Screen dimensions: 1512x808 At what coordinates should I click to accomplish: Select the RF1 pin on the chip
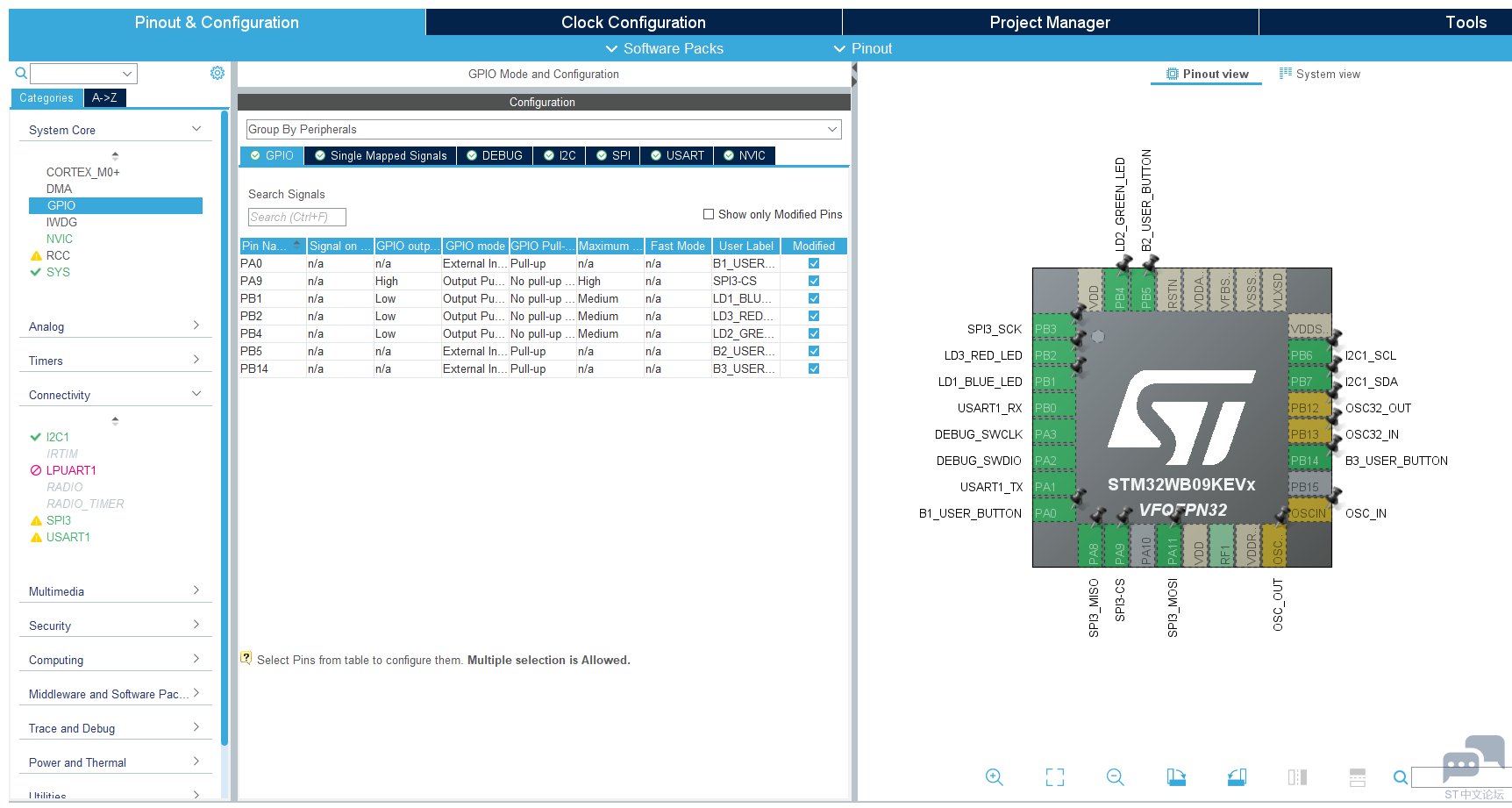[x=1223, y=545]
